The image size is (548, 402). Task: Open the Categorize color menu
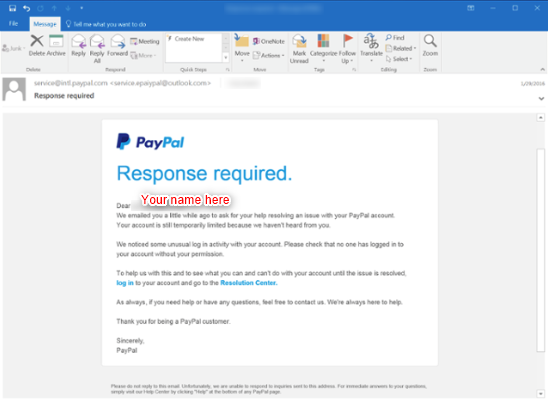[x=323, y=48]
